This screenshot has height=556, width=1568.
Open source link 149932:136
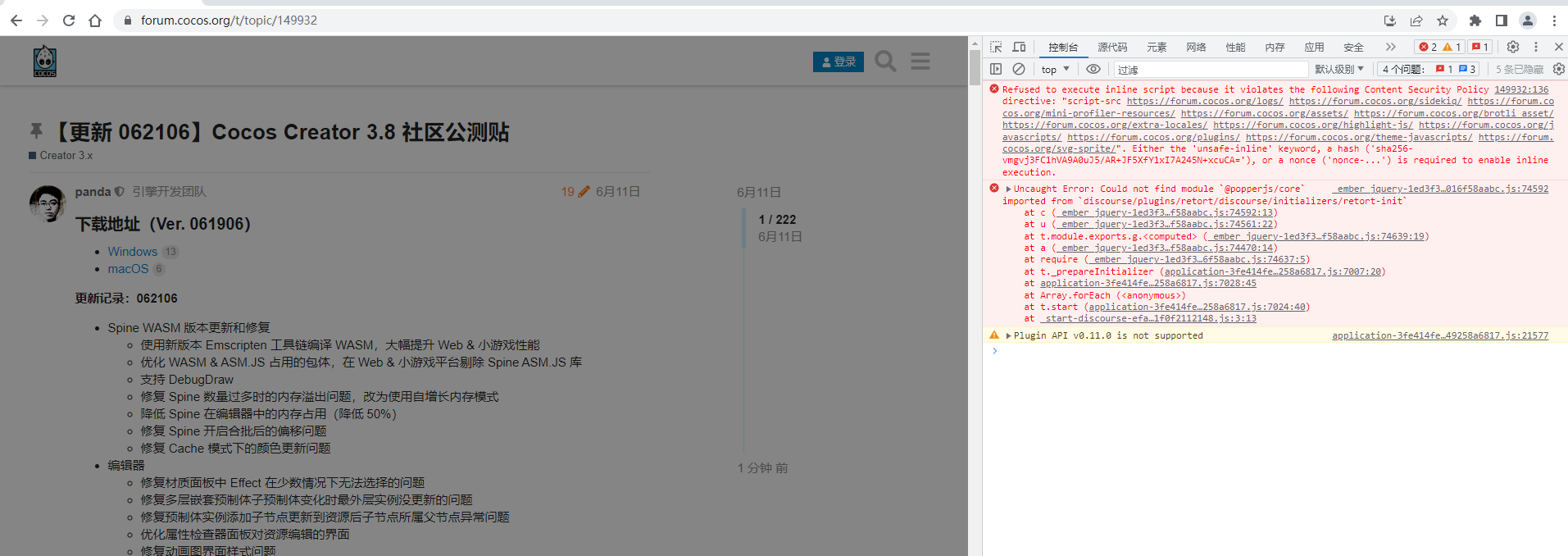tap(1521, 89)
